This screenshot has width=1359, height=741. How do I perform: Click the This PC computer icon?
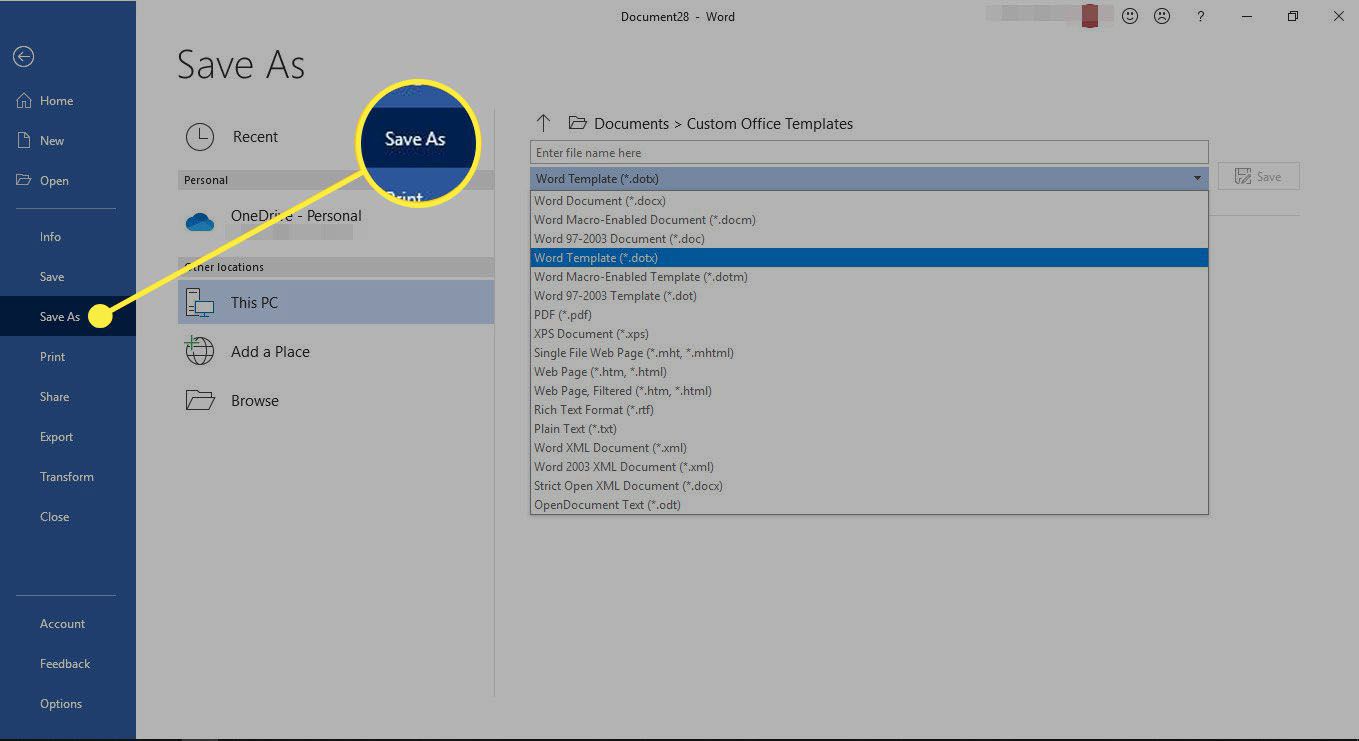pyautogui.click(x=200, y=302)
